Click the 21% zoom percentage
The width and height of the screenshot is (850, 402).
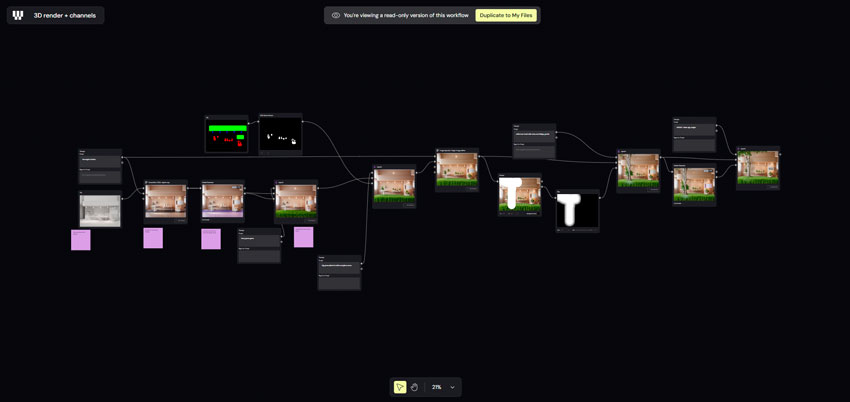436,387
